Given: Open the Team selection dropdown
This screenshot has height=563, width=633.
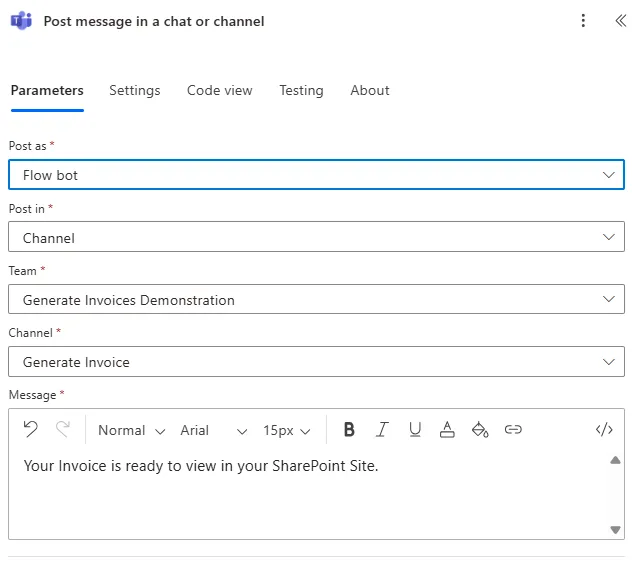Looking at the screenshot, I should [x=316, y=300].
